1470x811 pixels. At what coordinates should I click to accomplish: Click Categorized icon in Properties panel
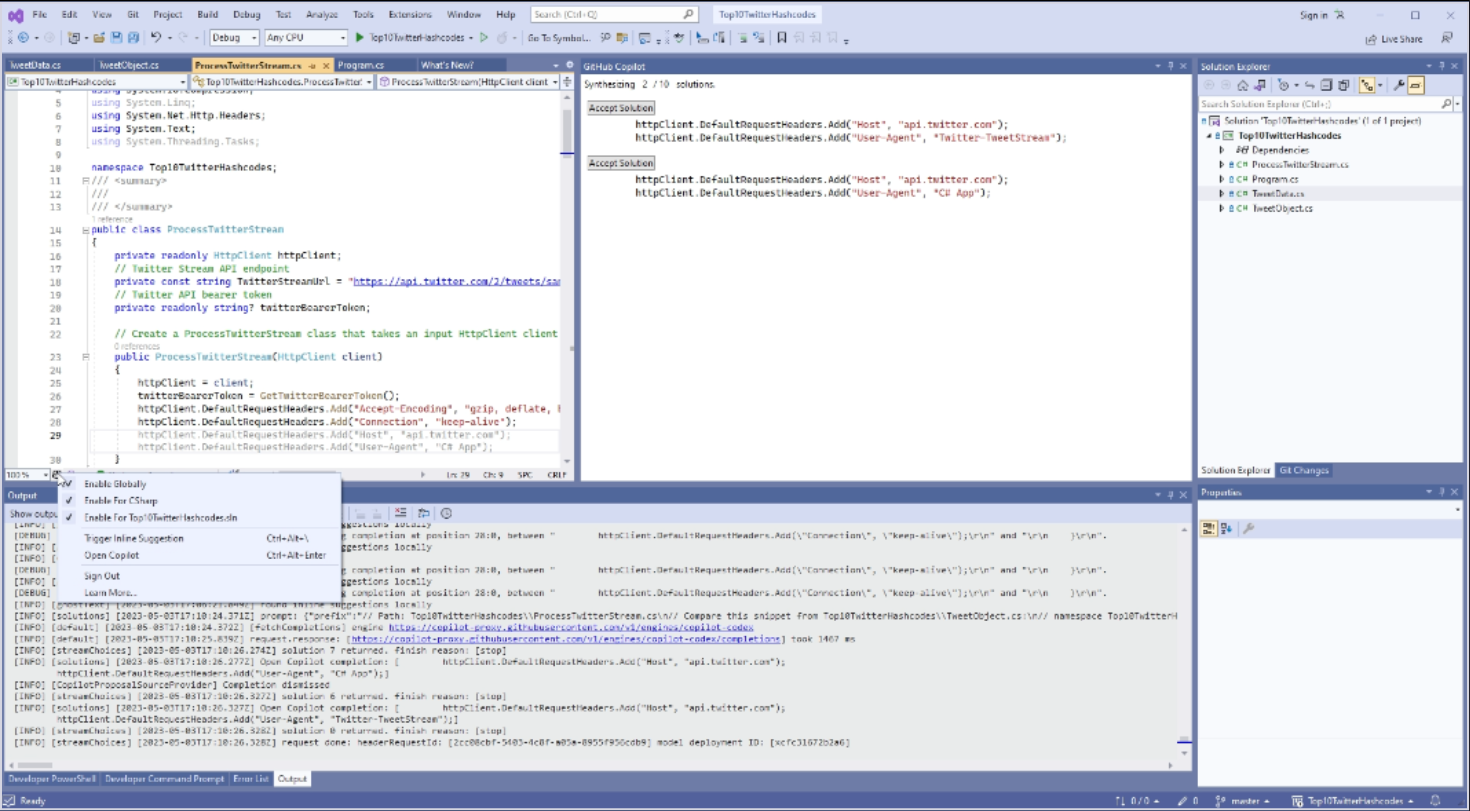[1209, 528]
